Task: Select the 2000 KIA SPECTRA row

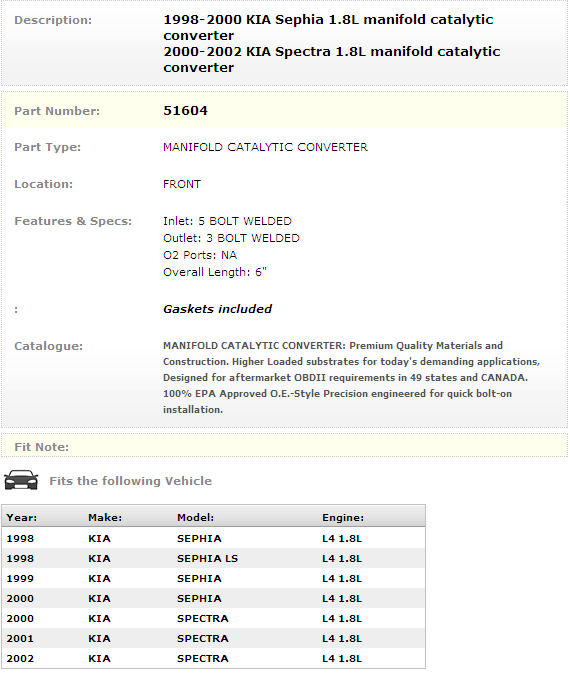Action: pos(213,619)
